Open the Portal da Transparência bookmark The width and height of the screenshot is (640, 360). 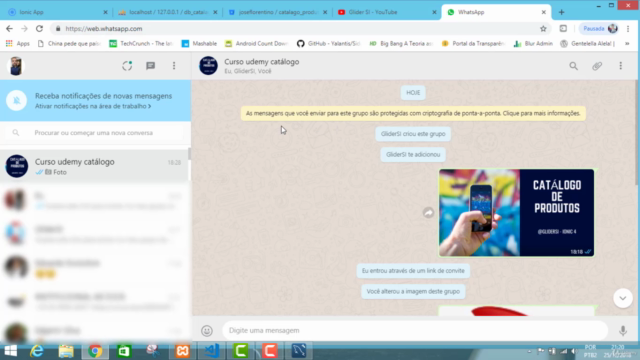[473, 44]
